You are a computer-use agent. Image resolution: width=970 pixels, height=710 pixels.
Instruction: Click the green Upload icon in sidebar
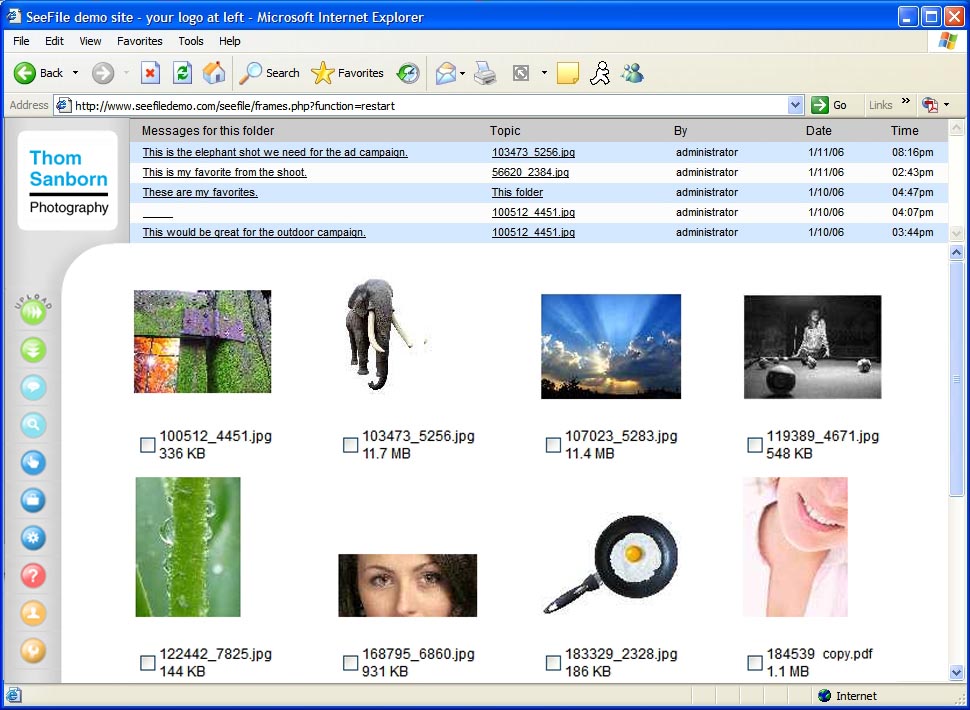34,312
